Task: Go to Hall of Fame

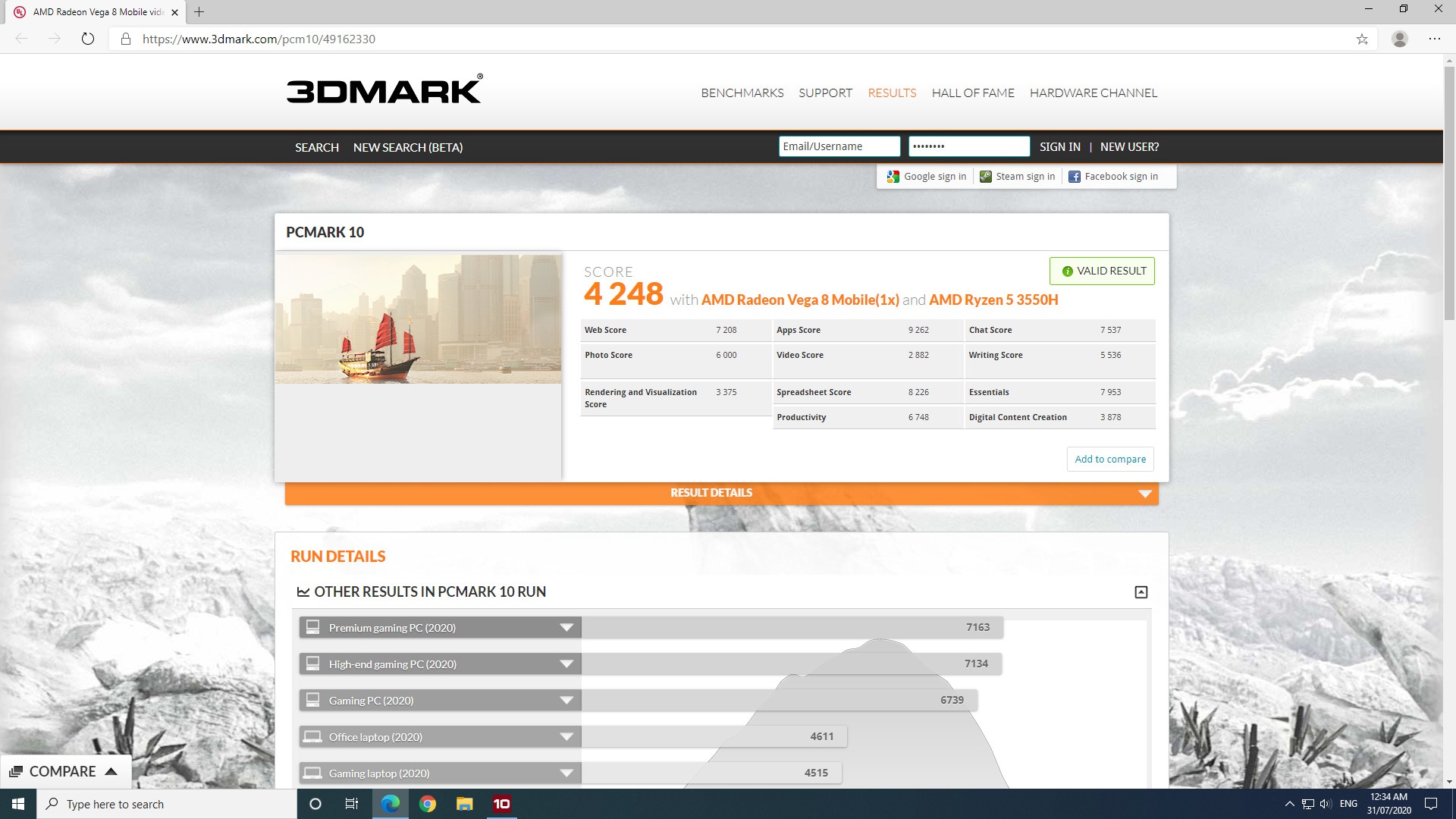Action: [x=973, y=93]
